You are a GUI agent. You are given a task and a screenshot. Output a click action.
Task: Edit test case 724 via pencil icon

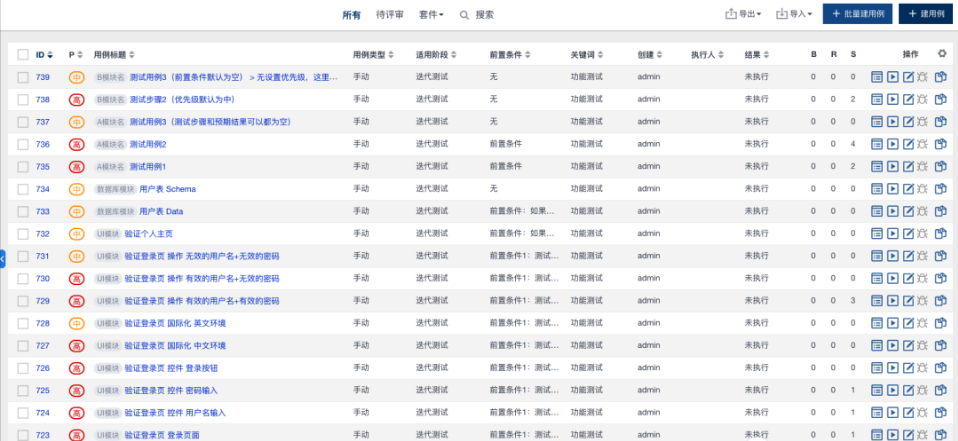909,412
